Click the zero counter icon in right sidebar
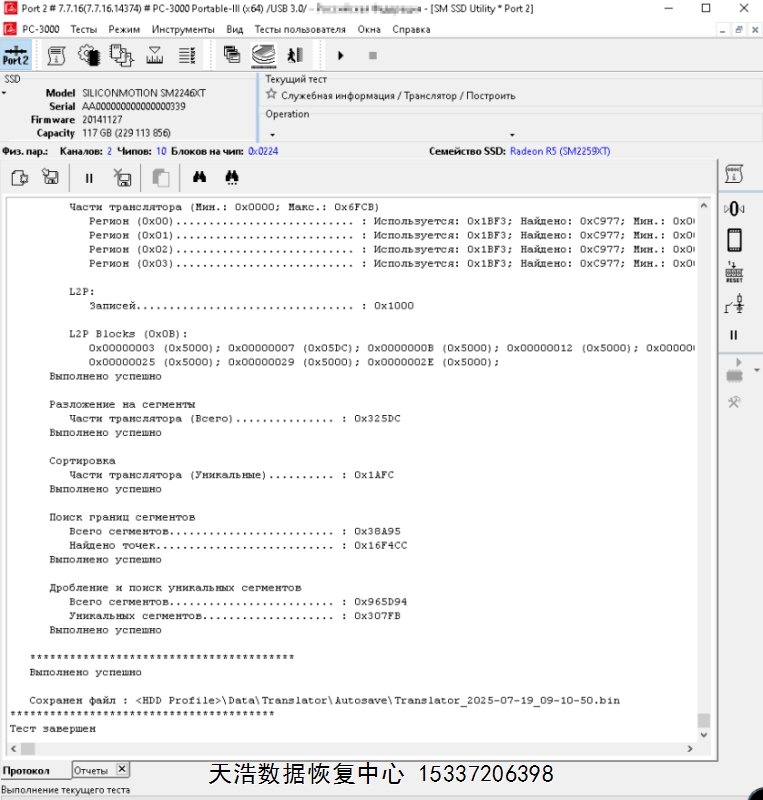Image resolution: width=763 pixels, height=800 pixels. (x=734, y=208)
